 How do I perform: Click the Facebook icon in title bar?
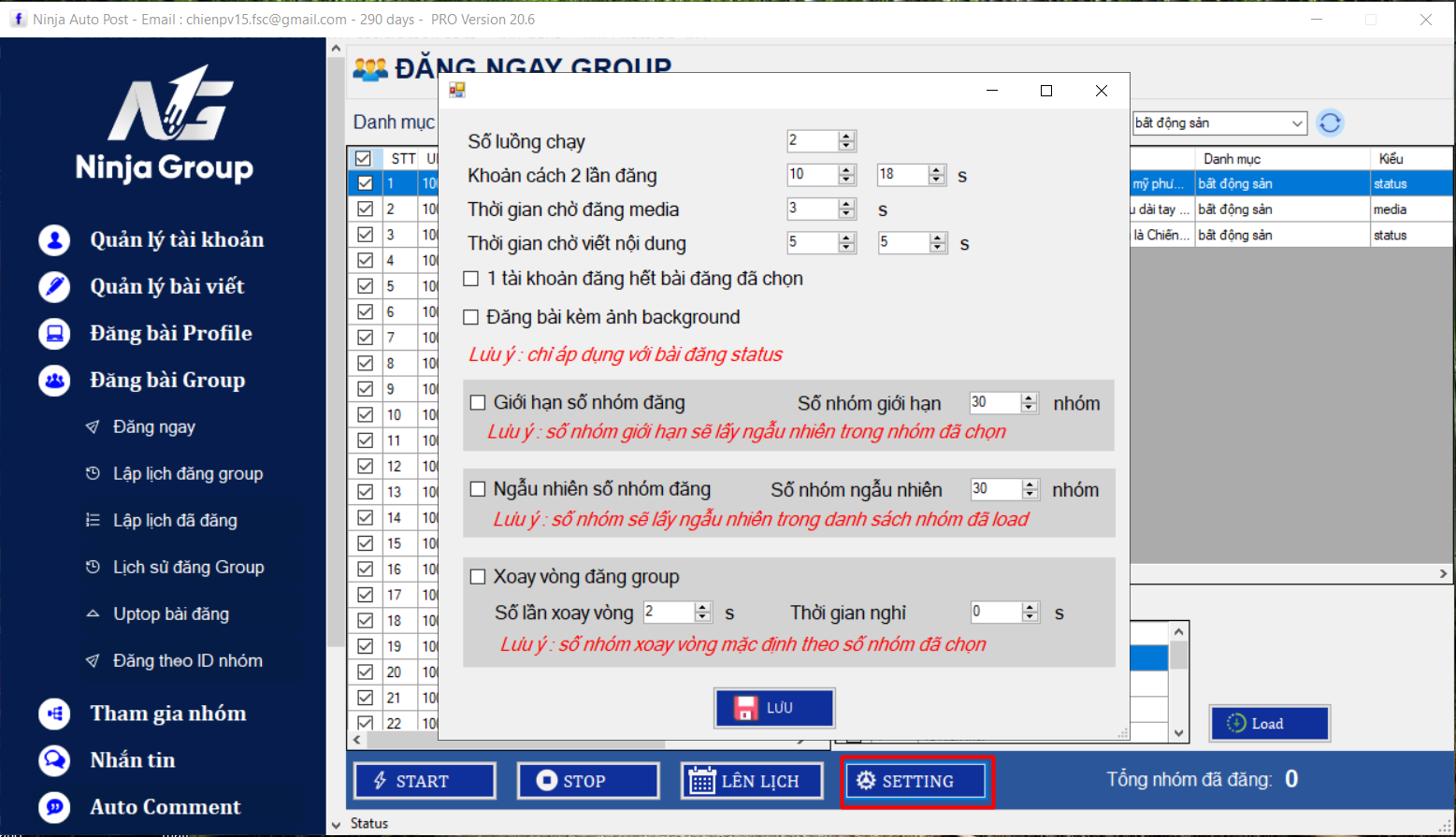click(x=18, y=19)
